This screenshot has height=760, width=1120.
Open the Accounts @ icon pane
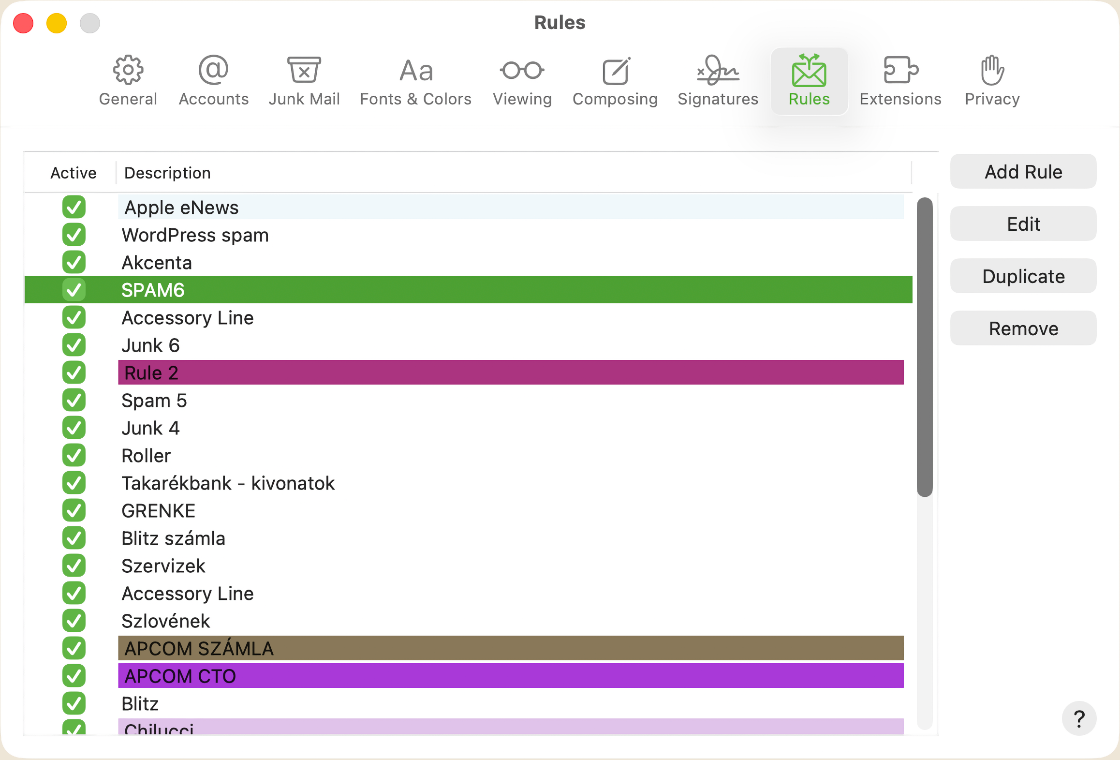tap(213, 81)
